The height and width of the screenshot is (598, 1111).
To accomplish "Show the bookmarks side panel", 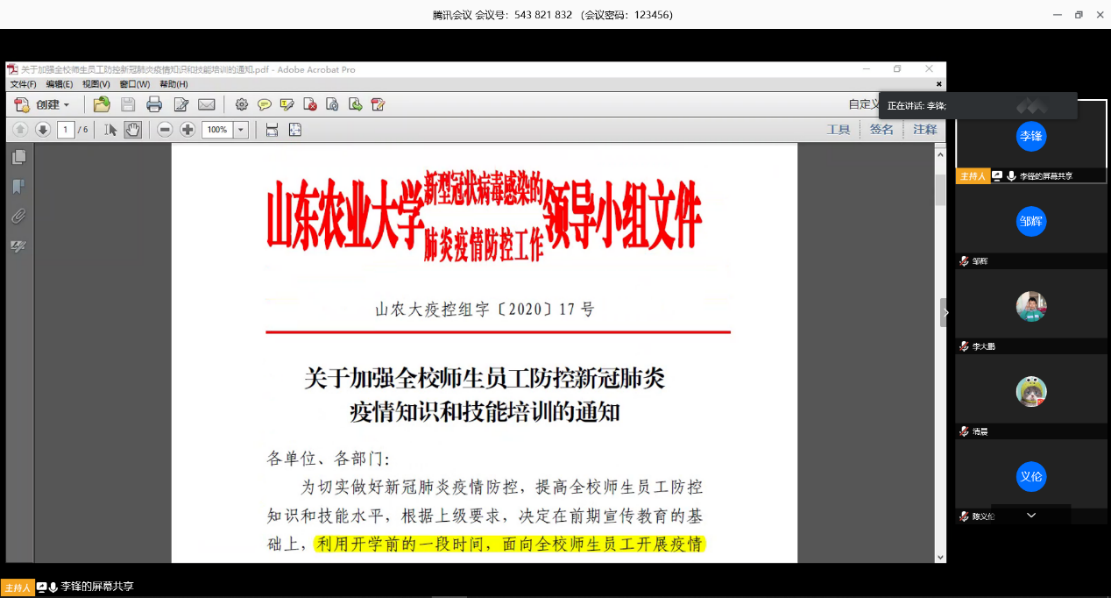I will pyautogui.click(x=18, y=186).
